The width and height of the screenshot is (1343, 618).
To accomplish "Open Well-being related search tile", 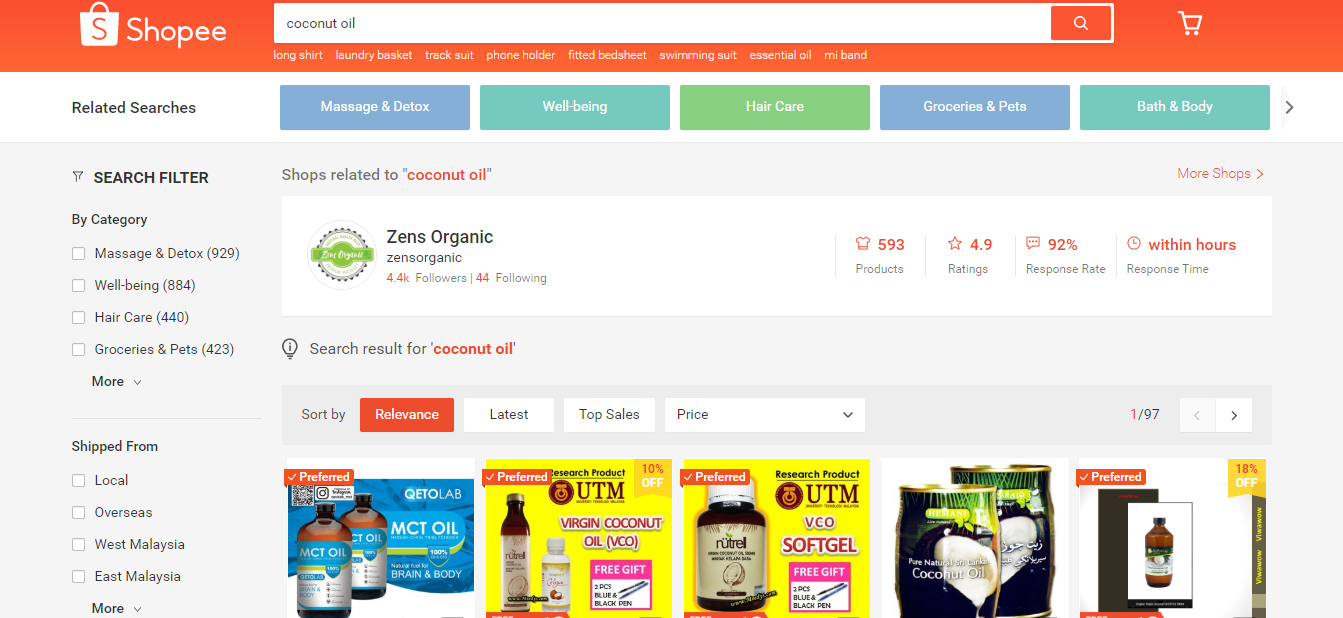I will [575, 107].
